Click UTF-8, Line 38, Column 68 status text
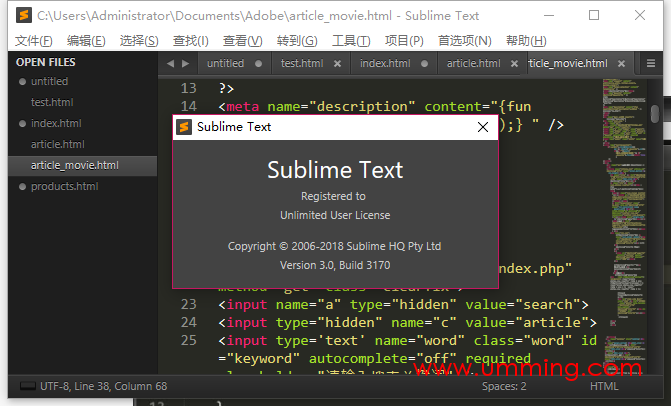This screenshot has height=406, width=671. point(104,386)
